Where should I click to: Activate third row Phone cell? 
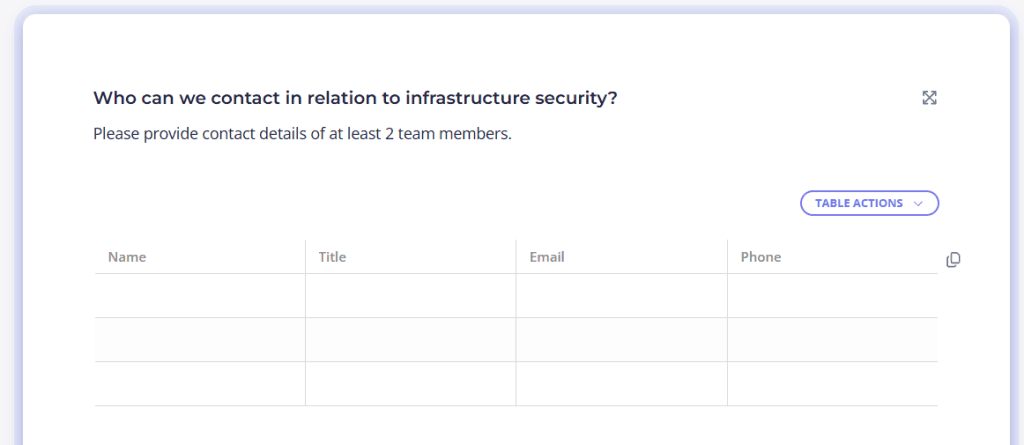(832, 384)
